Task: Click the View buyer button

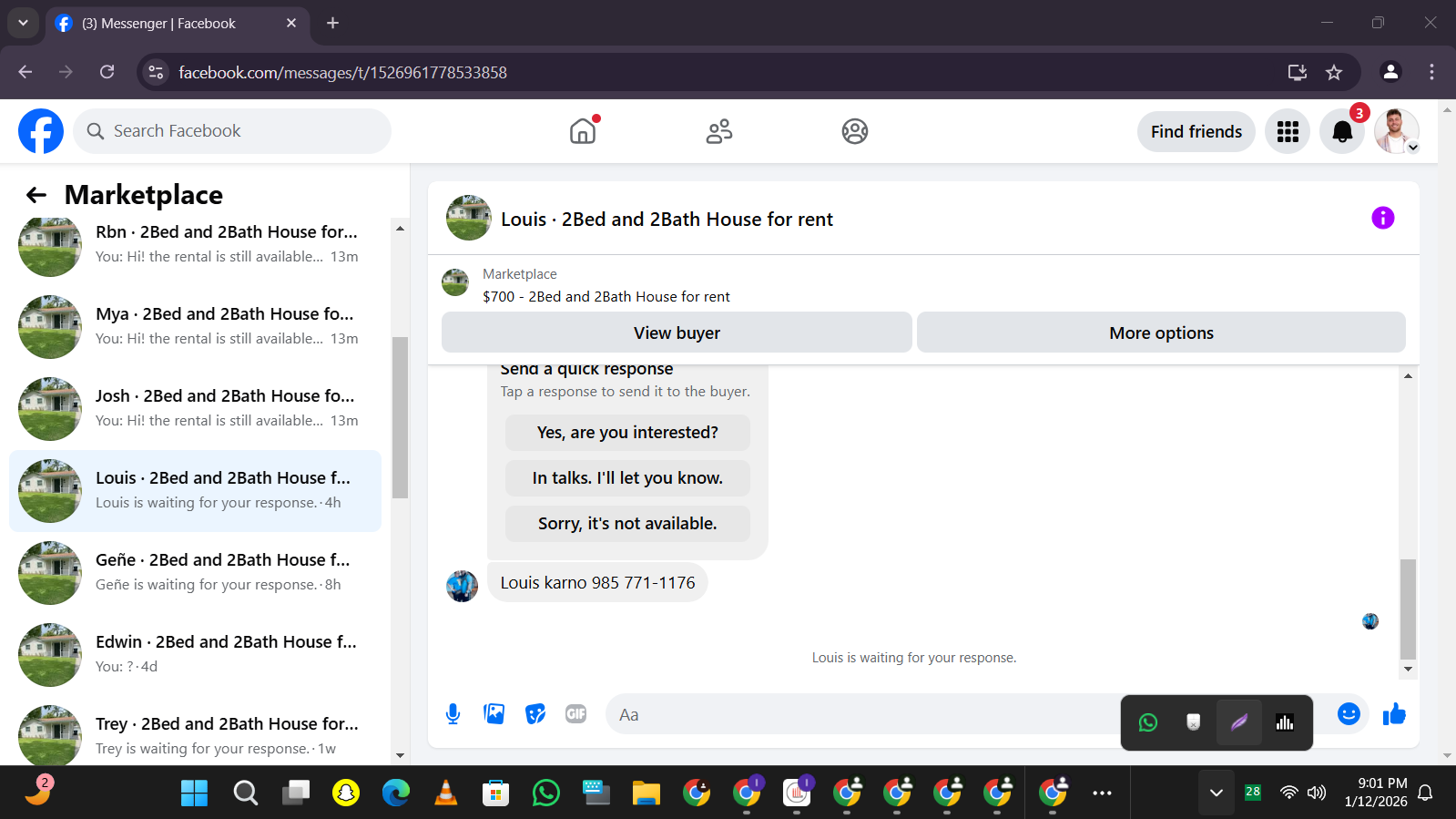Action: point(677,333)
